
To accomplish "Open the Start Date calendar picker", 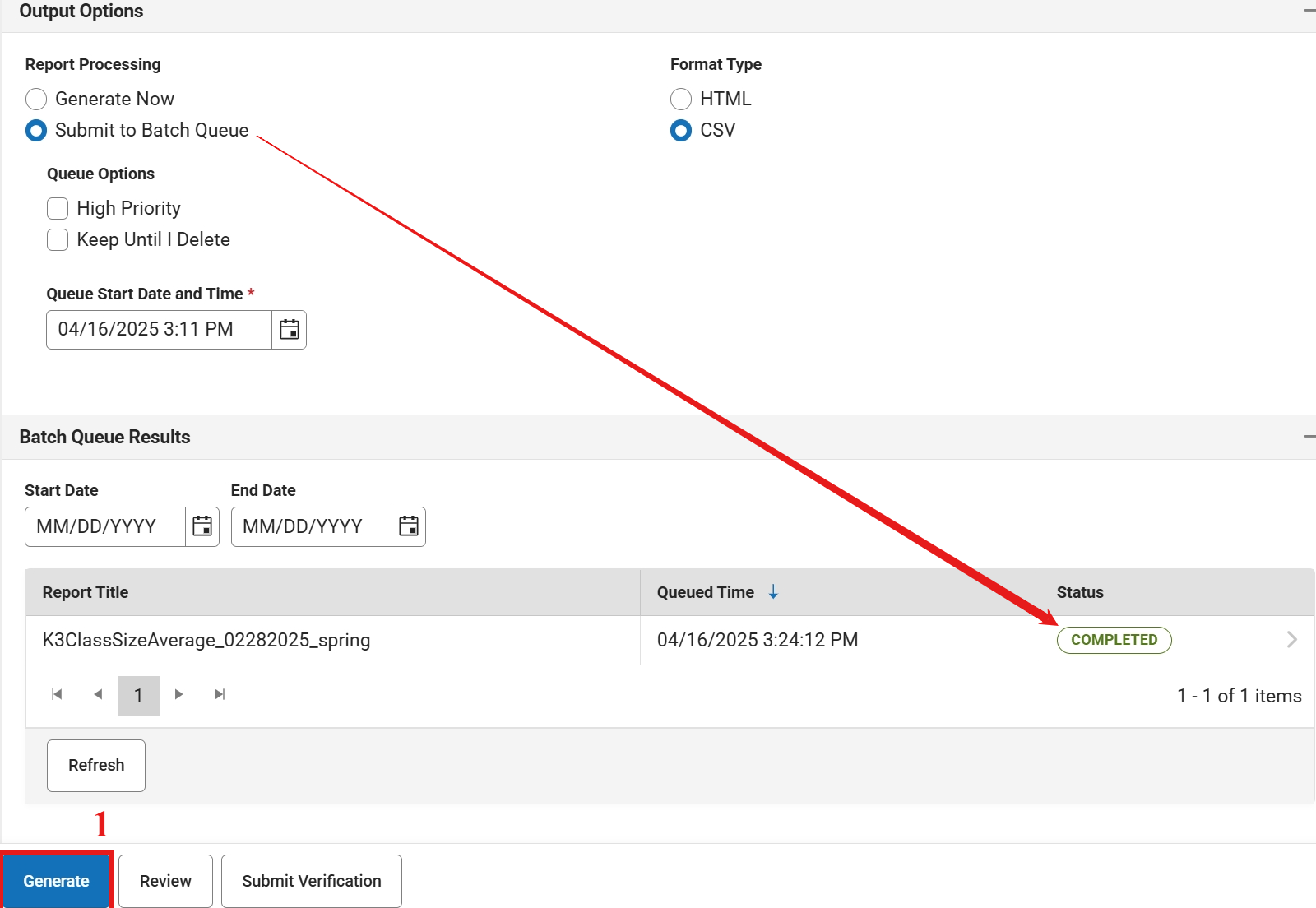I will click(202, 526).
